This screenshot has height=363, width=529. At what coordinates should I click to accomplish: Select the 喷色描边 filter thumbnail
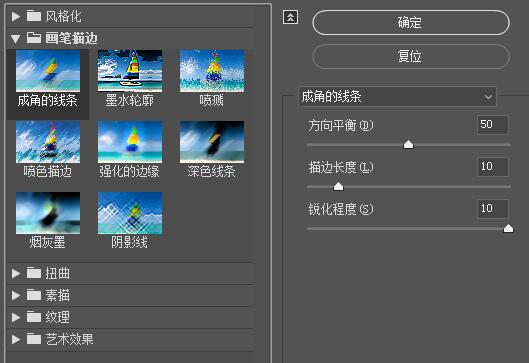tap(48, 142)
